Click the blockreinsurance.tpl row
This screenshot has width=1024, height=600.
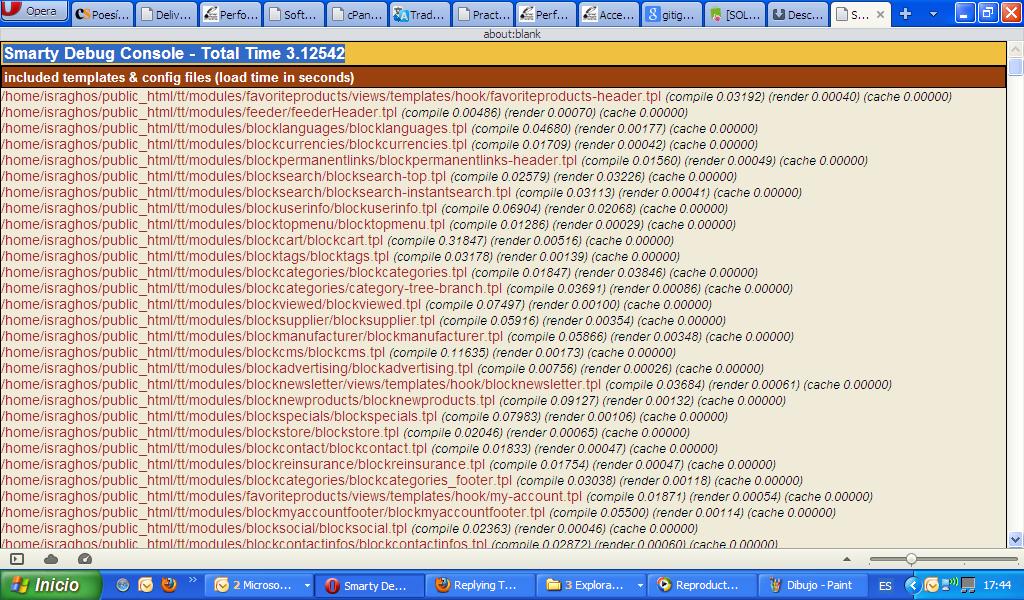389,464
